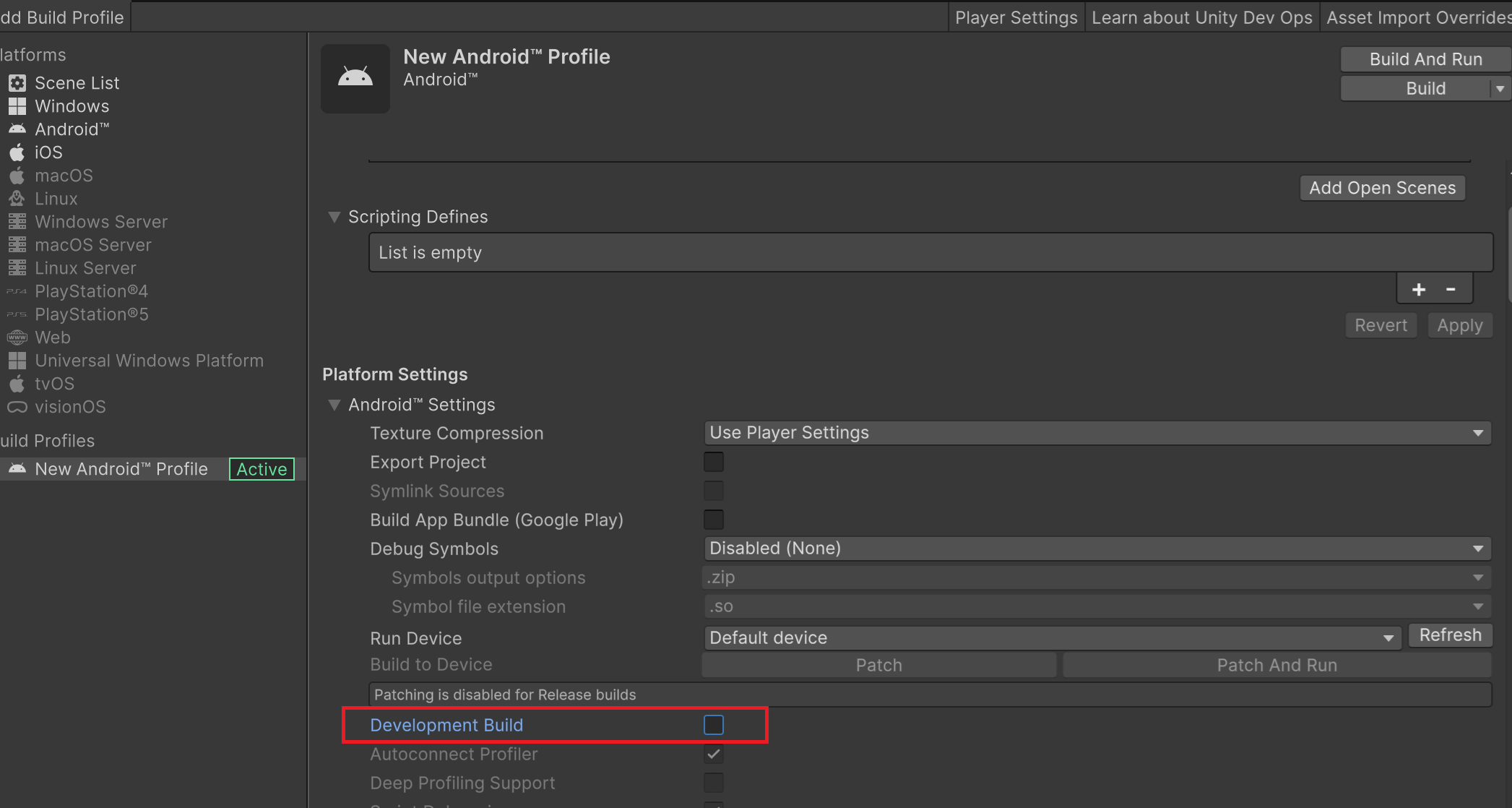Select the Windows platform icon
Screen dimensions: 1512x808
click(17, 106)
